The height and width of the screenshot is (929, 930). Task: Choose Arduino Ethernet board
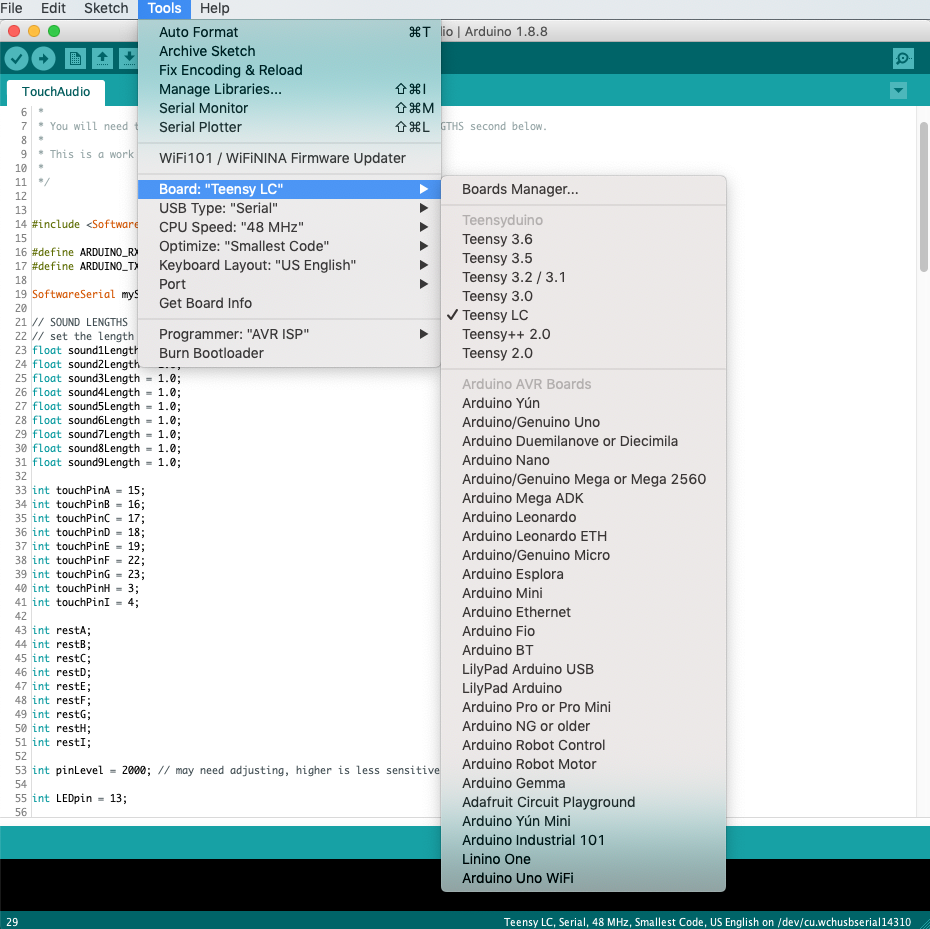tap(584, 612)
